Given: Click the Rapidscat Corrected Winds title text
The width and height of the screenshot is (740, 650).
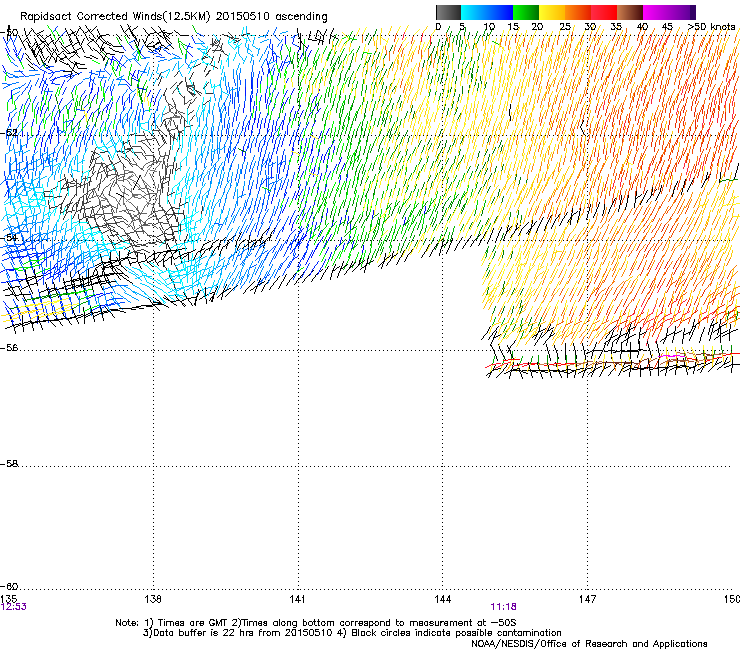Looking at the screenshot, I should (x=174, y=17).
